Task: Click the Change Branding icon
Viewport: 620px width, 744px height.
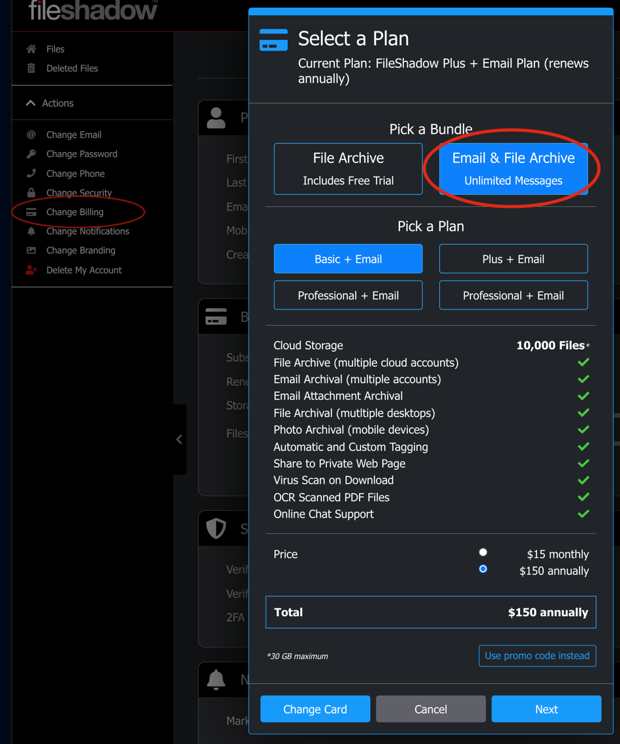Action: click(31, 250)
